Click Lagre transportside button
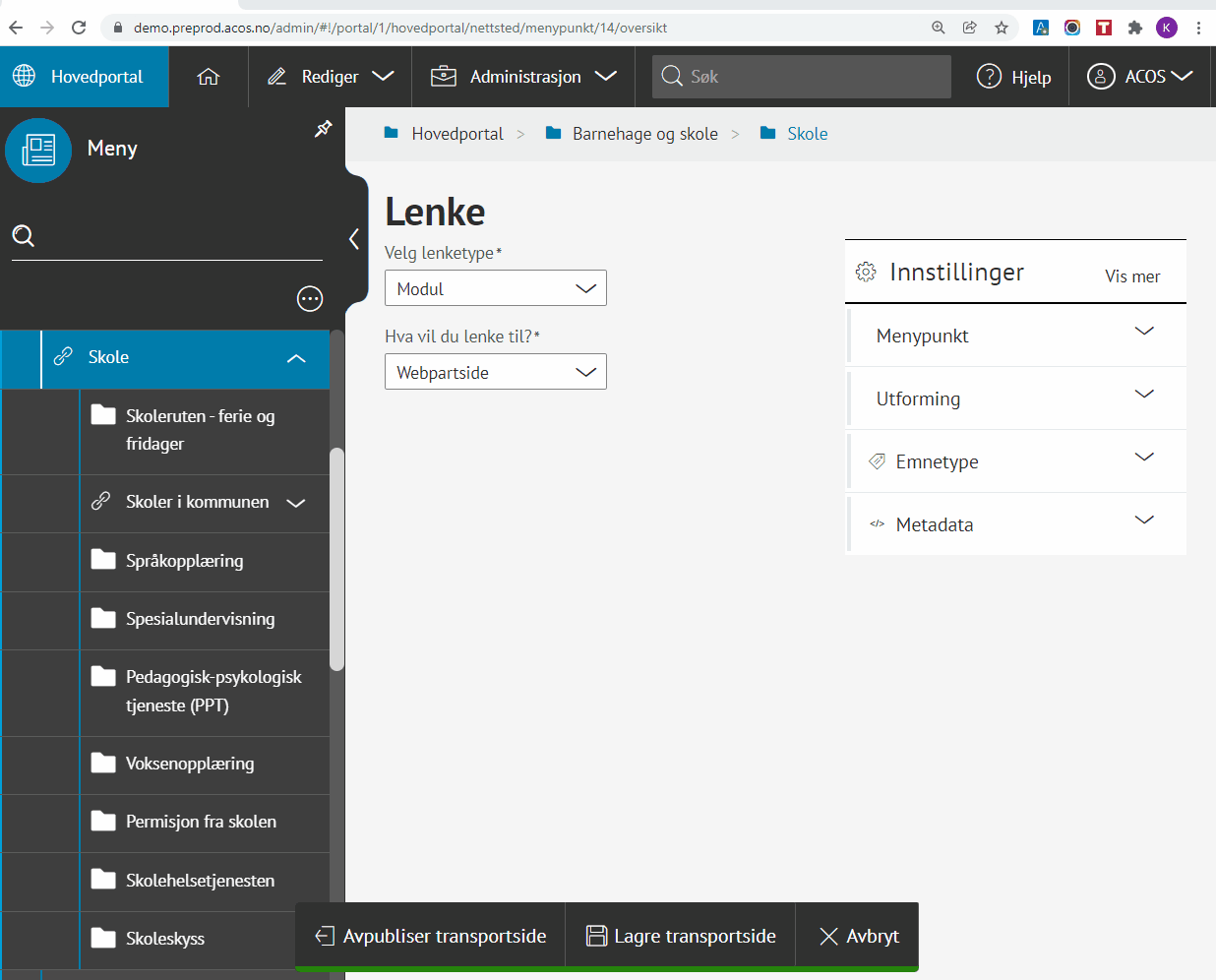Screen dimensions: 1216x980 [681, 936]
